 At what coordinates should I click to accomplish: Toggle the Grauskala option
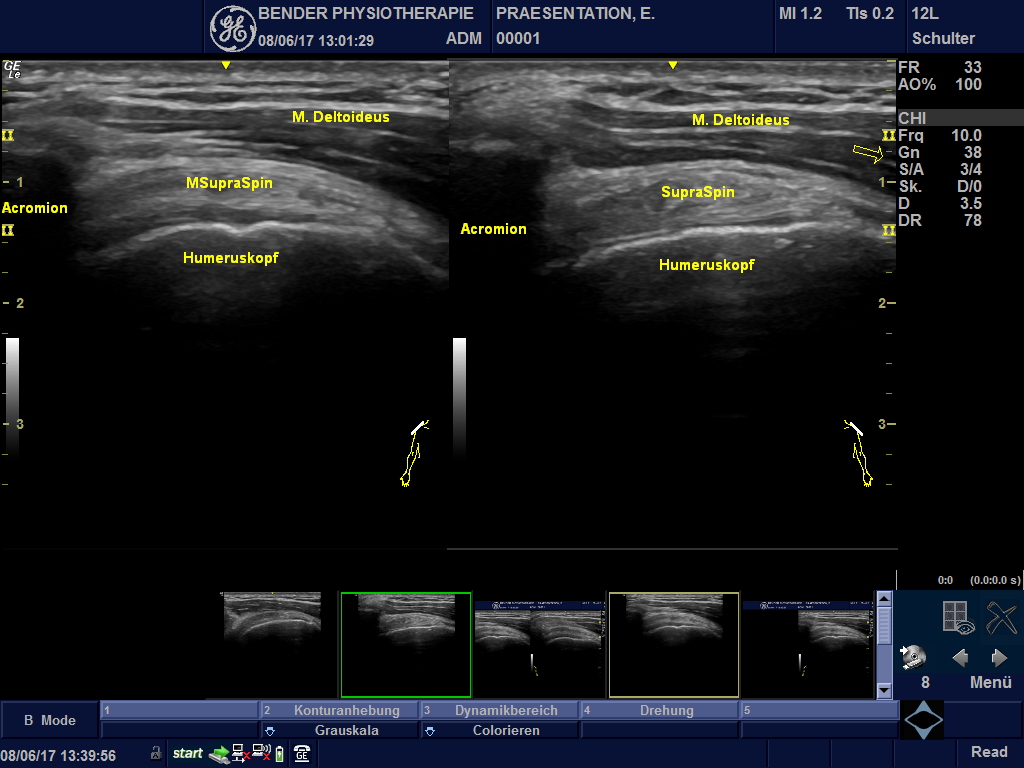pos(339,730)
